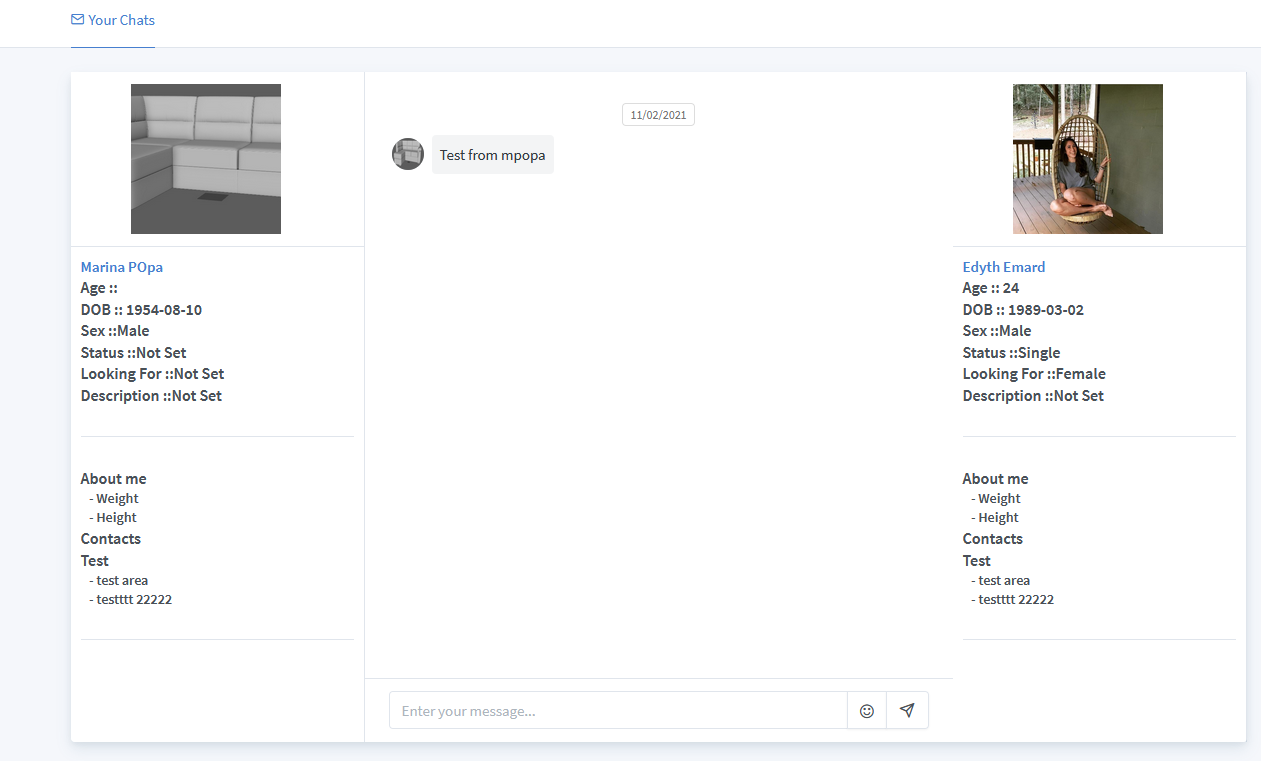Open the emoji picker smiley icon
This screenshot has width=1261, height=761.
[x=867, y=711]
